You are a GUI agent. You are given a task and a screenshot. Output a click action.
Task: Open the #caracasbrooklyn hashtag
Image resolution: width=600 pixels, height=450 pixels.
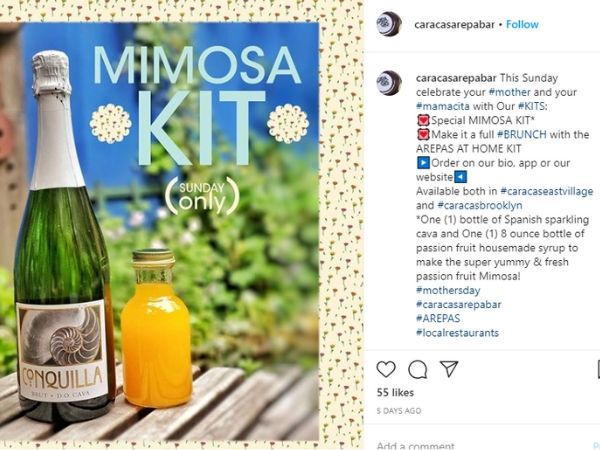pos(479,205)
